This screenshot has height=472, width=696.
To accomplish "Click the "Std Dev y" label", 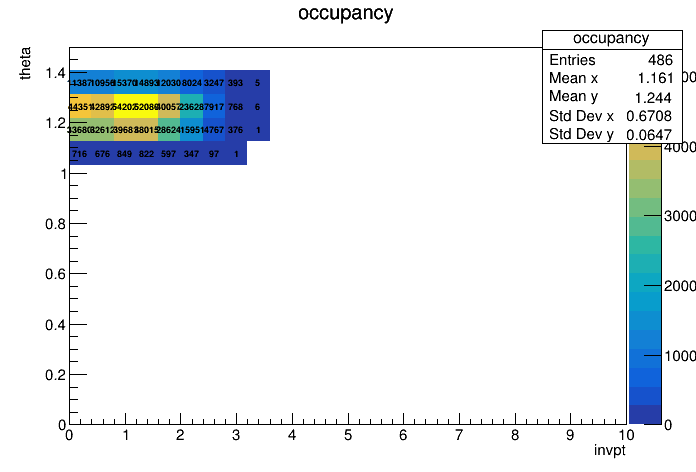I will (581, 134).
